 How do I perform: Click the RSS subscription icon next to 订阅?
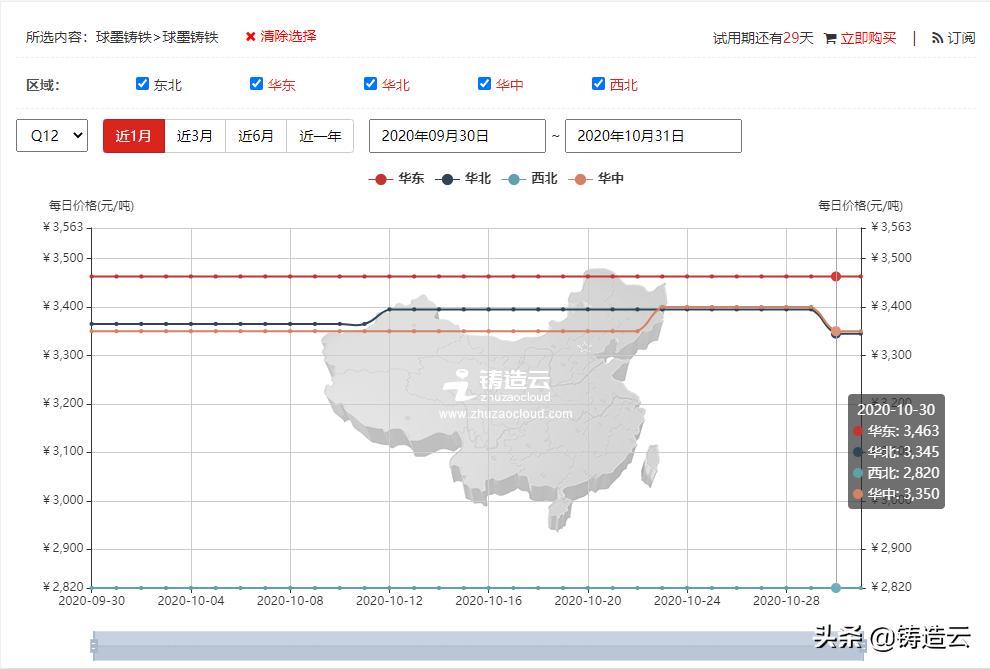pos(935,38)
